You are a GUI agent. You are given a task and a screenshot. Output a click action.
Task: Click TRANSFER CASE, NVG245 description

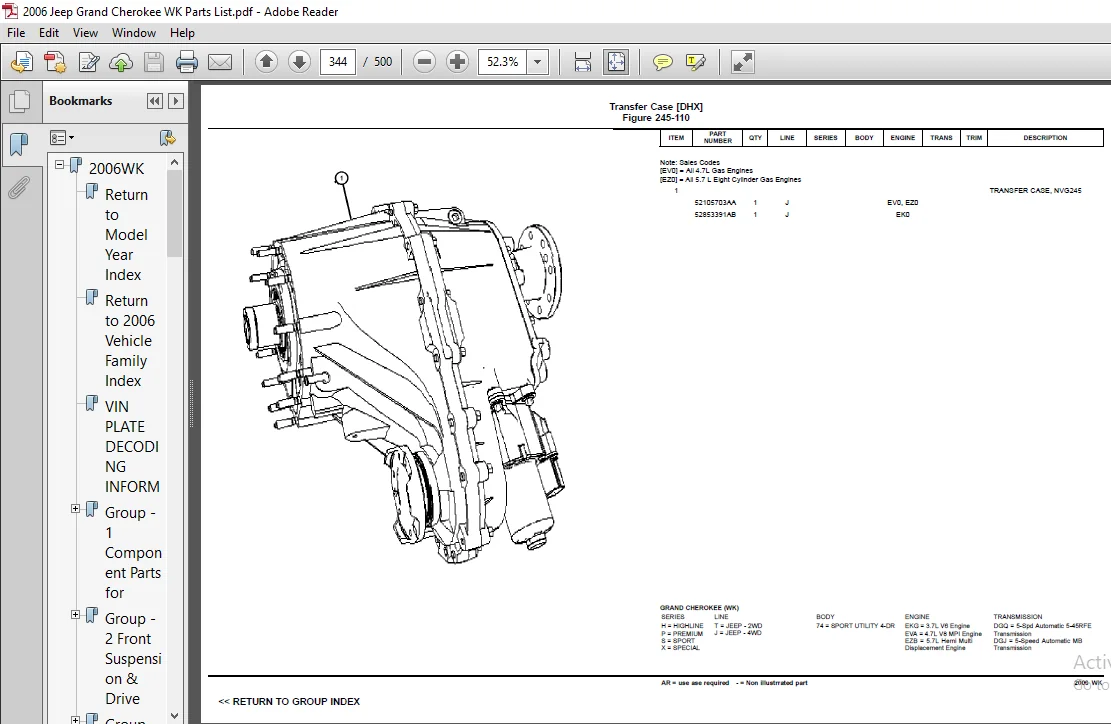(x=1035, y=191)
